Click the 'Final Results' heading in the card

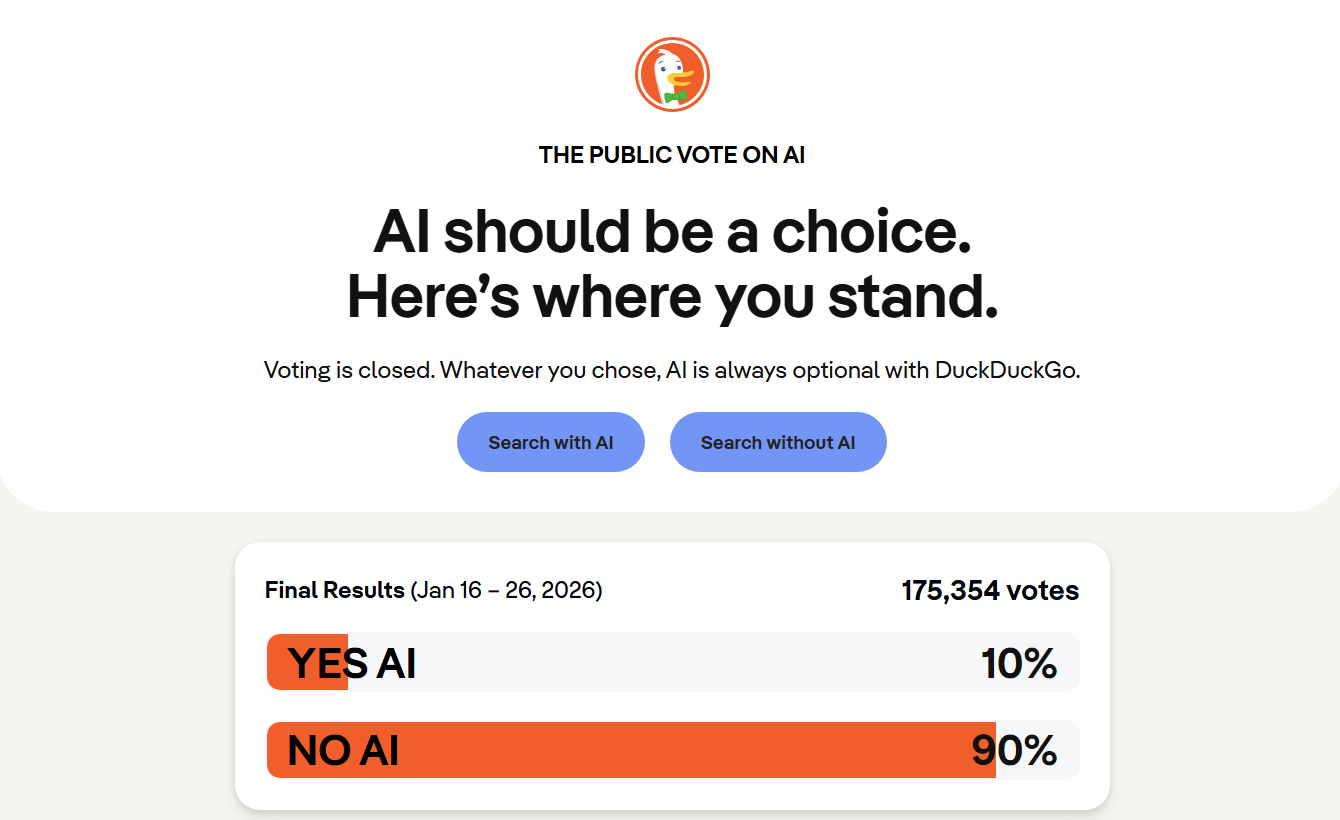click(x=334, y=590)
